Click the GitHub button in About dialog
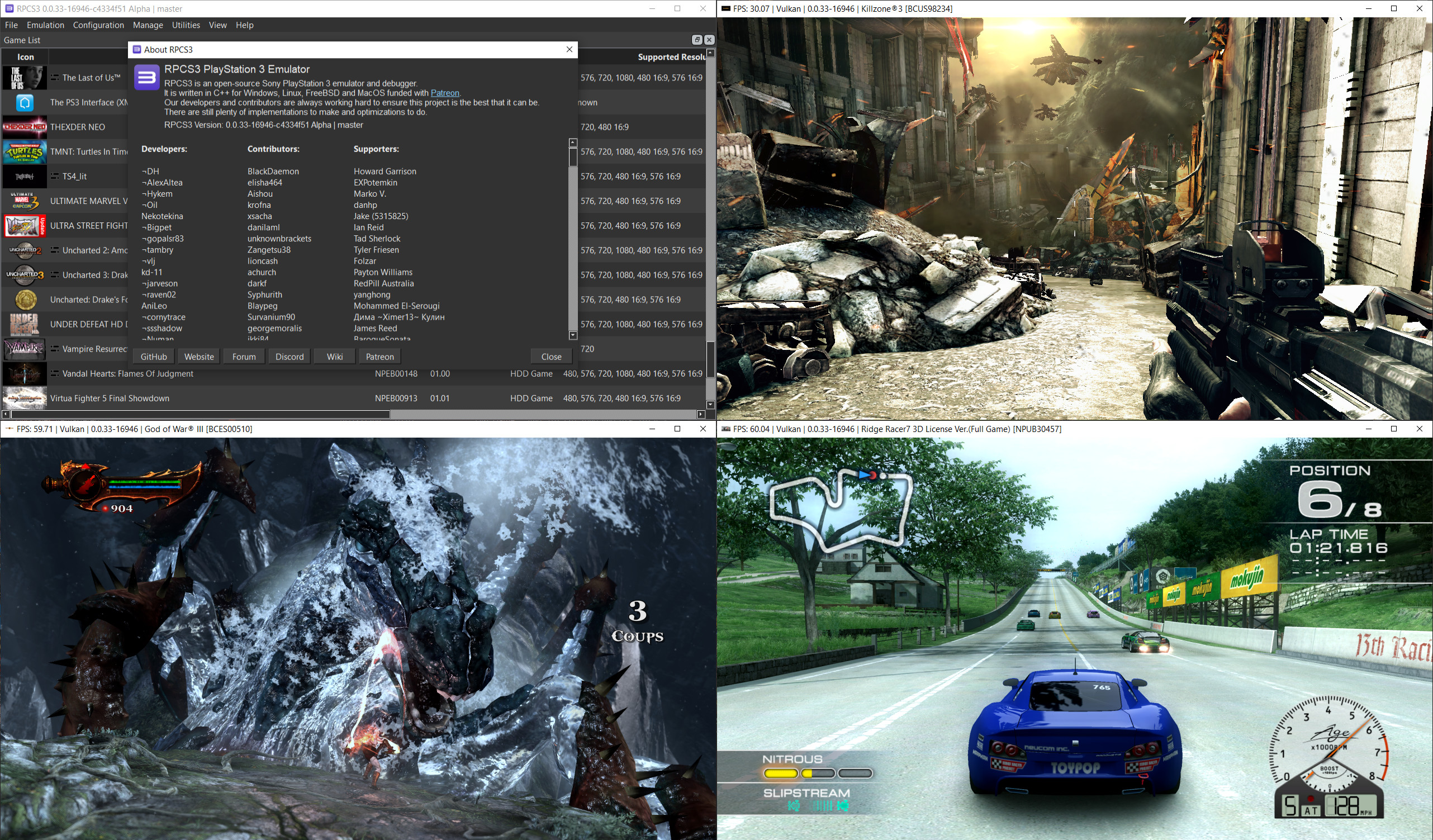Viewport: 1433px width, 840px height. pos(154,357)
